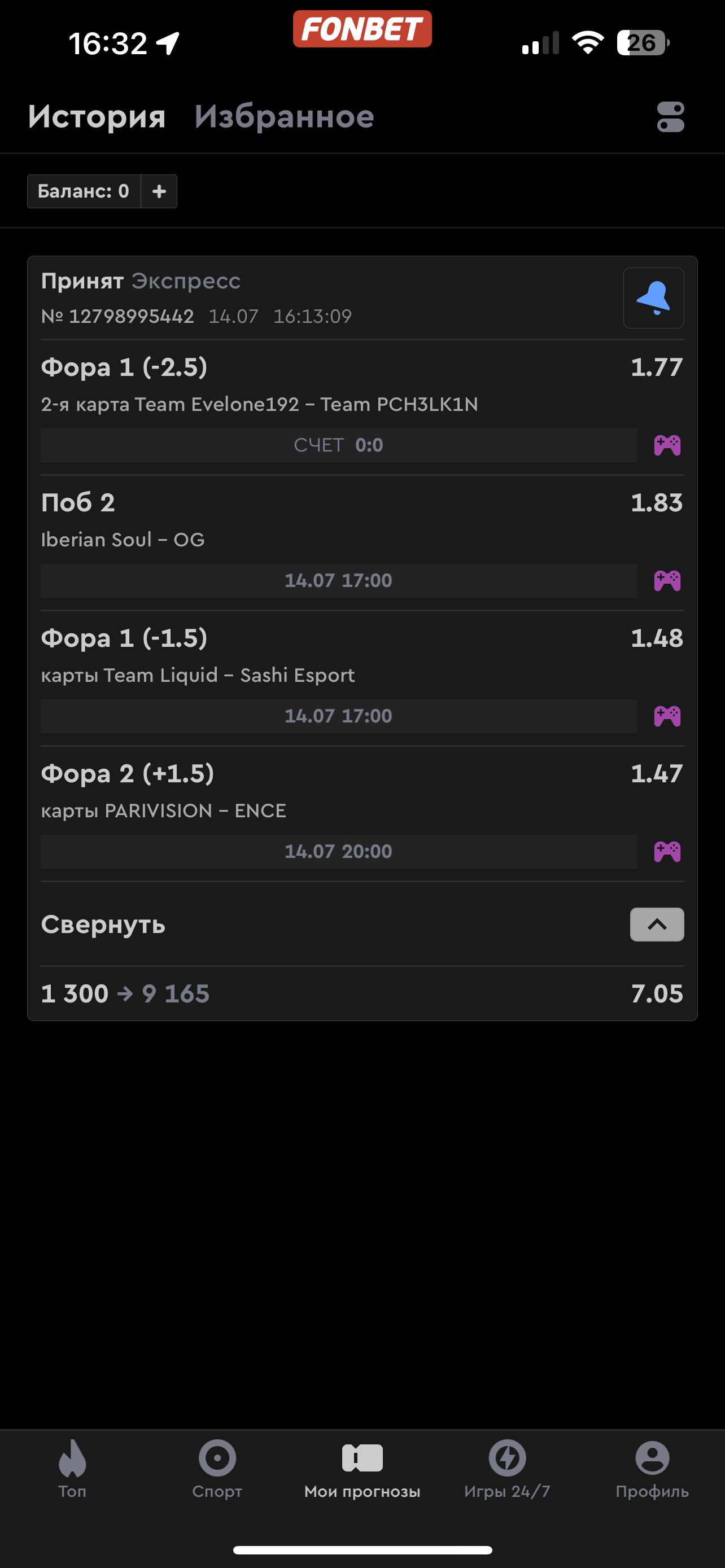The height and width of the screenshot is (1568, 725).
Task: Tap the plus button to add balance
Action: pos(159,191)
